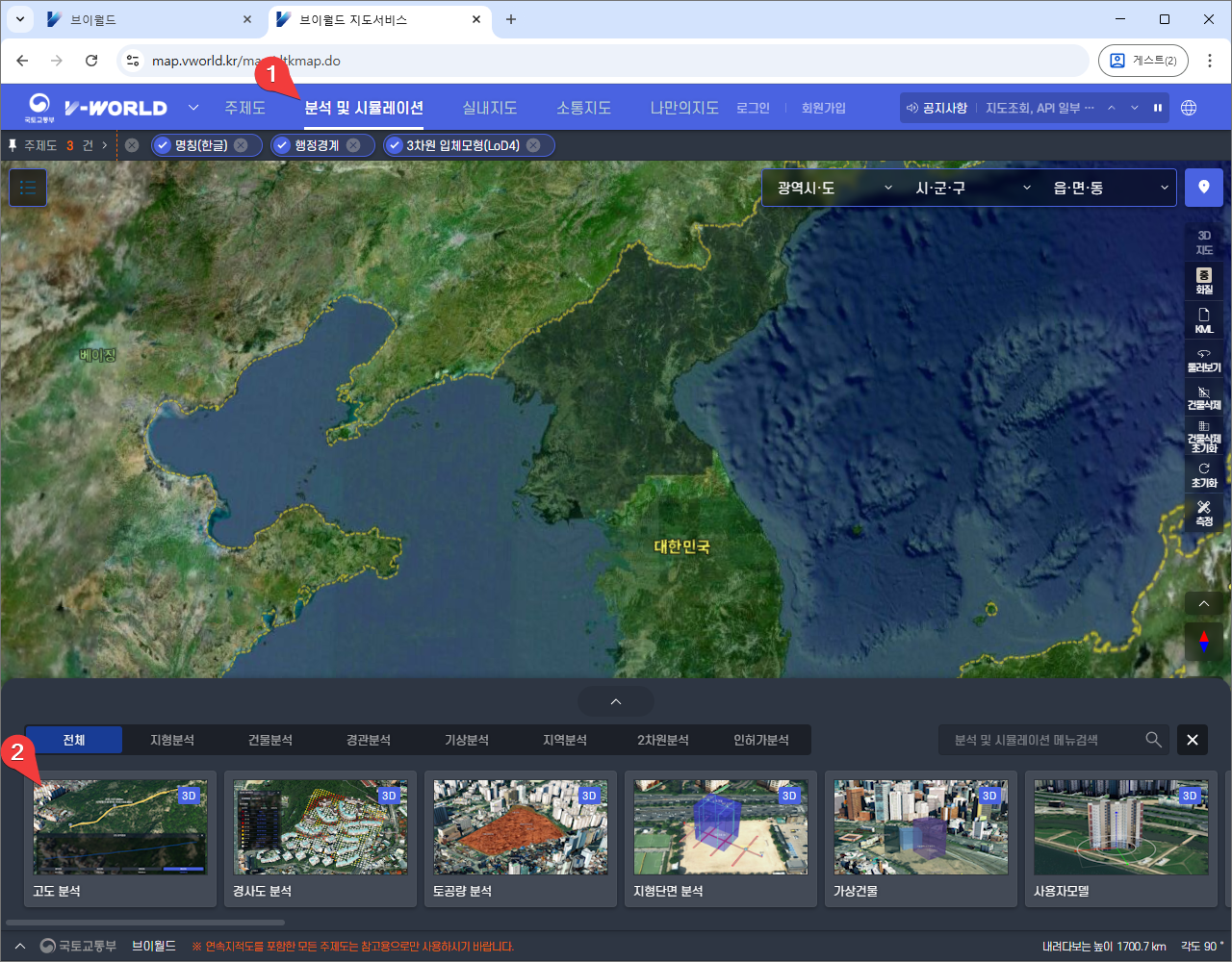Open the 읍·면·동 dropdown
The width and height of the screenshot is (1232, 962).
tap(1110, 188)
